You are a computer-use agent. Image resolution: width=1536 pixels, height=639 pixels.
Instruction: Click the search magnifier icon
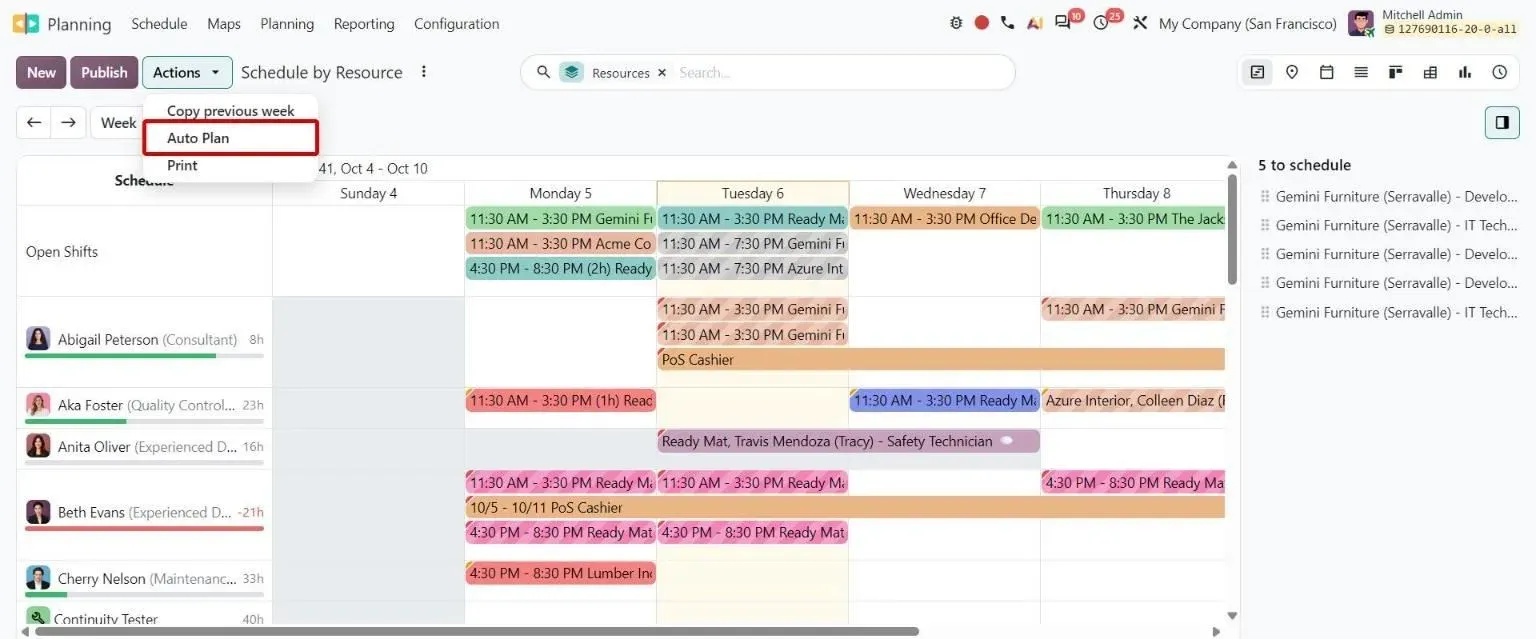[x=544, y=72]
